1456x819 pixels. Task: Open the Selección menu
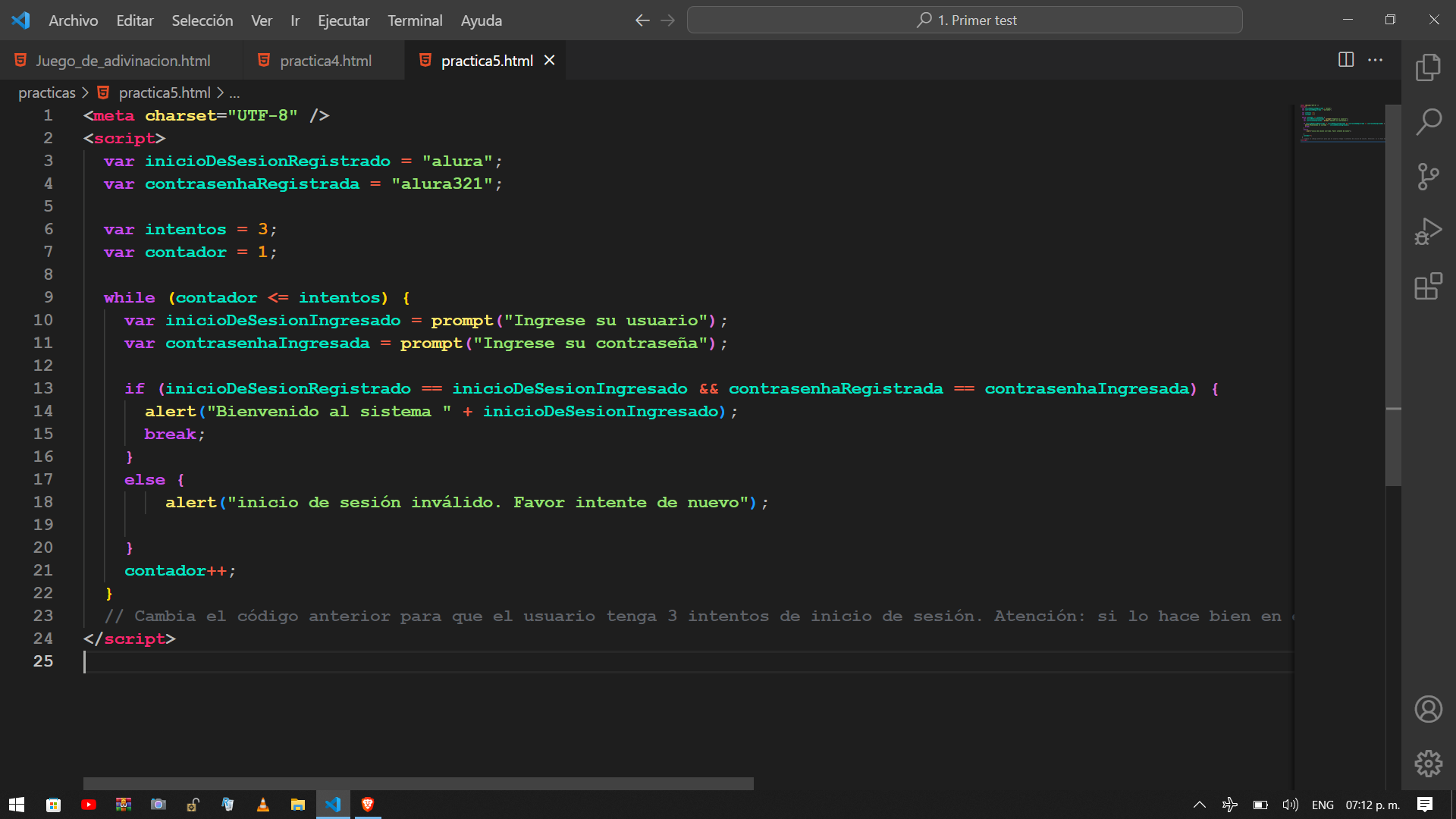pos(202,20)
